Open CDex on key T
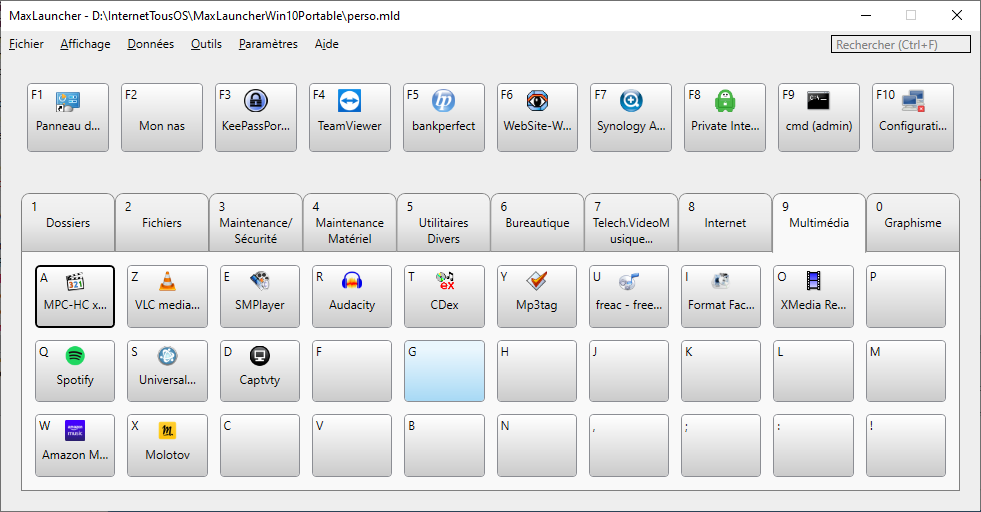The width and height of the screenshot is (981, 512). (x=444, y=296)
